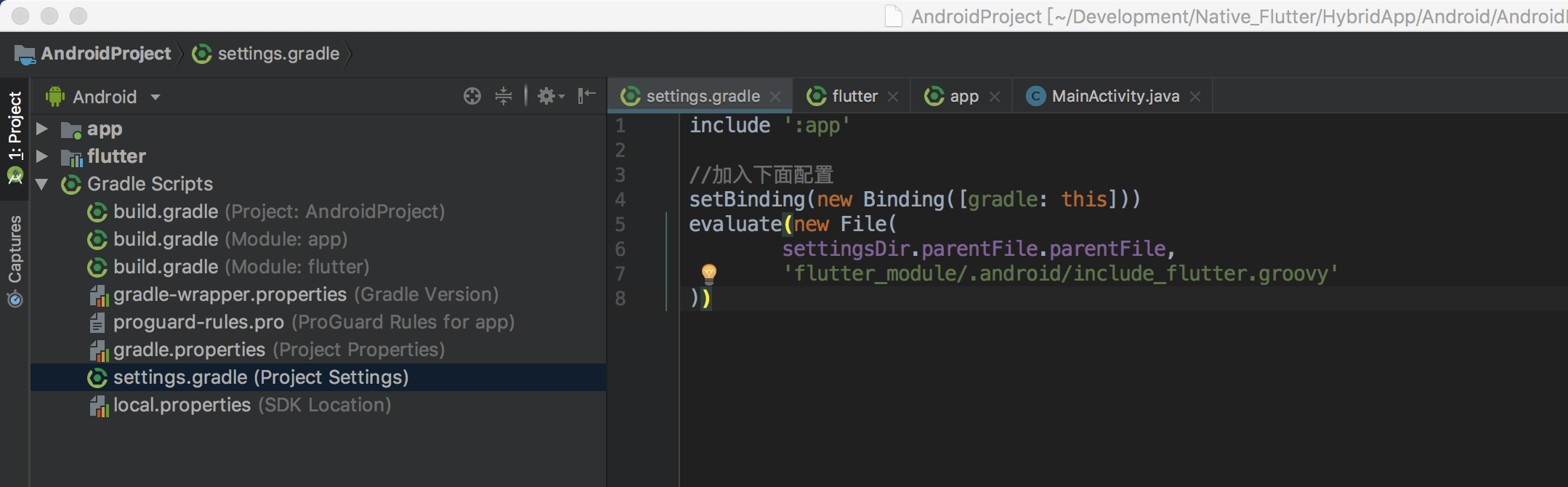This screenshot has width=1568, height=487.
Task: Click the local.properties file icon
Action: point(99,406)
